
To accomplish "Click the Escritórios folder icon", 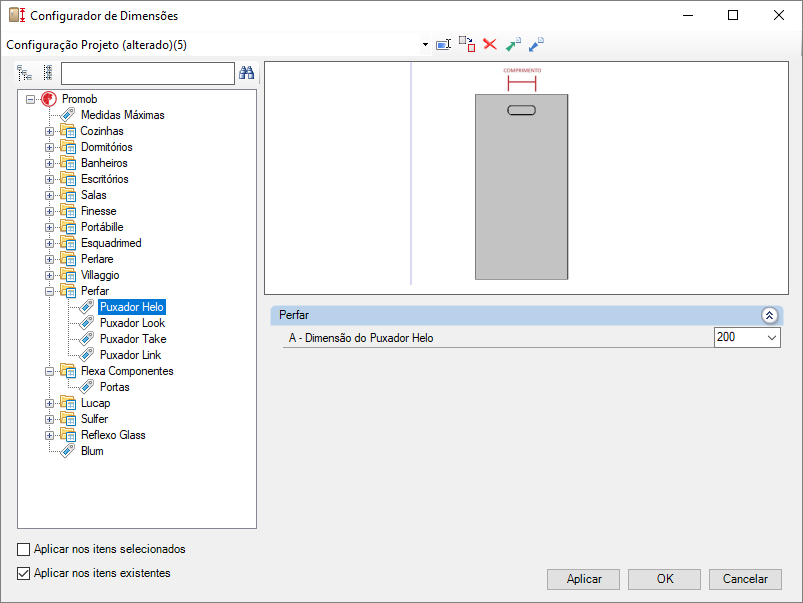I will click(x=68, y=179).
